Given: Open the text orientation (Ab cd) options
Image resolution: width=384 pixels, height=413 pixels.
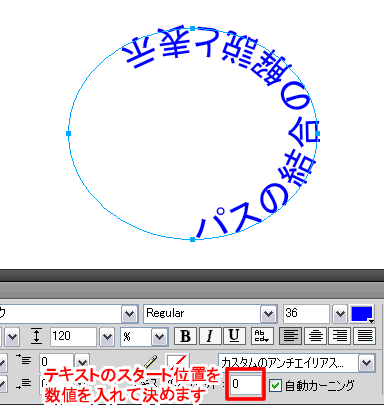Looking at the screenshot, I should click(x=262, y=336).
